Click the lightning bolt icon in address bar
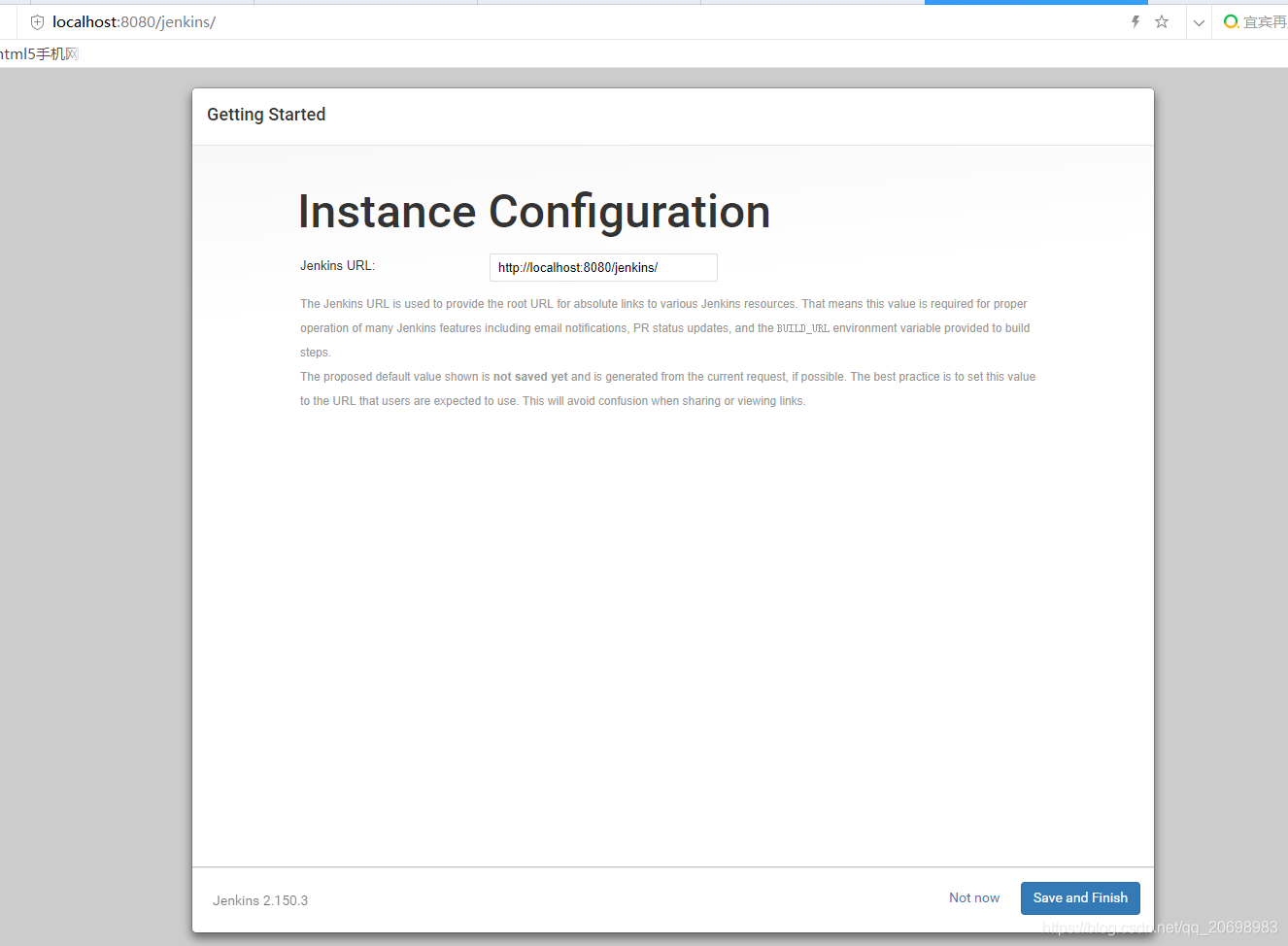This screenshot has width=1288, height=946. [x=1135, y=22]
